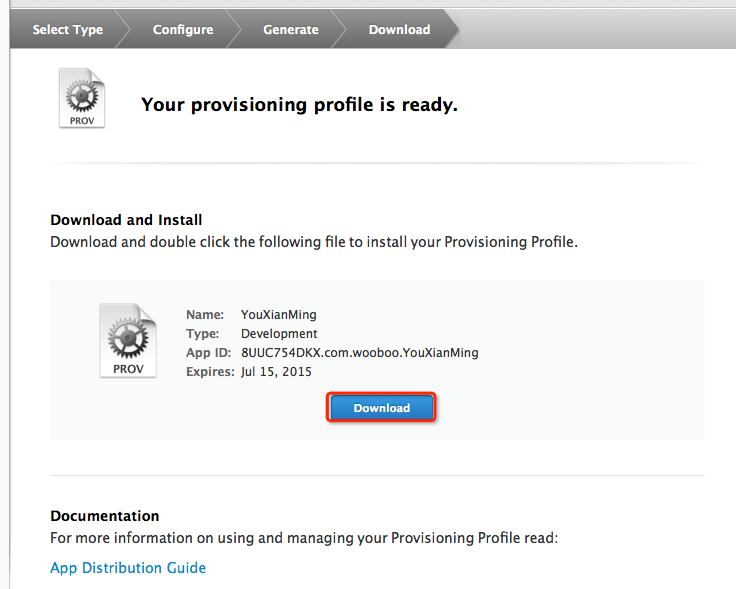Click the PROV file icon next to profile details
The image size is (736, 589).
tap(128, 340)
